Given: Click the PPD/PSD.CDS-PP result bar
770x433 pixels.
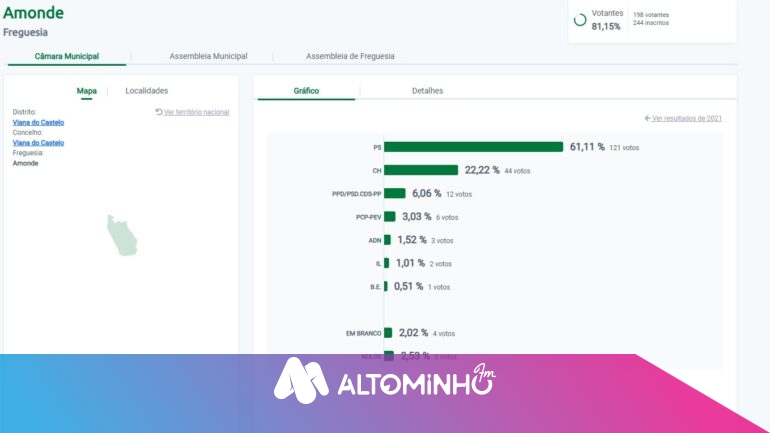Looking at the screenshot, I should coord(395,193).
